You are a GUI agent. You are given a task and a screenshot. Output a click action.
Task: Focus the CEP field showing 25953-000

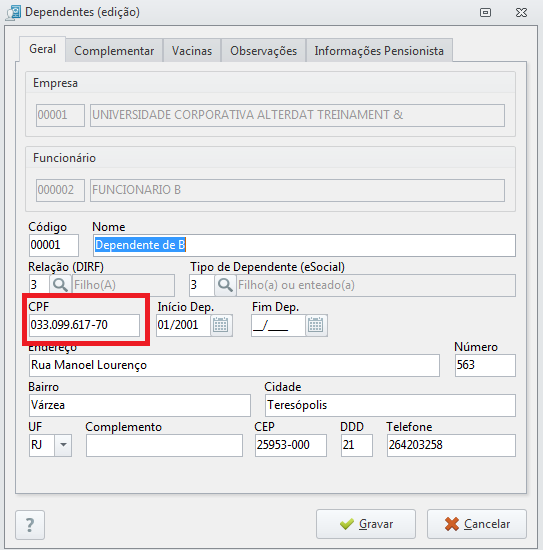[291, 445]
